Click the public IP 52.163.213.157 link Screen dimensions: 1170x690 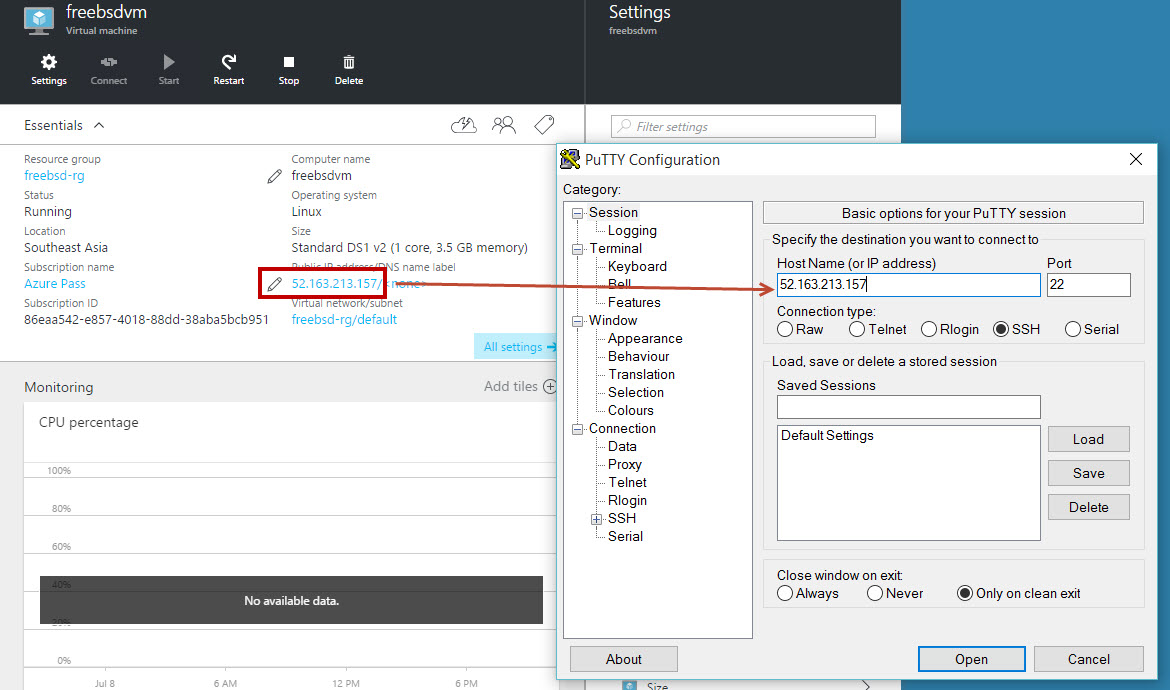click(x=335, y=283)
